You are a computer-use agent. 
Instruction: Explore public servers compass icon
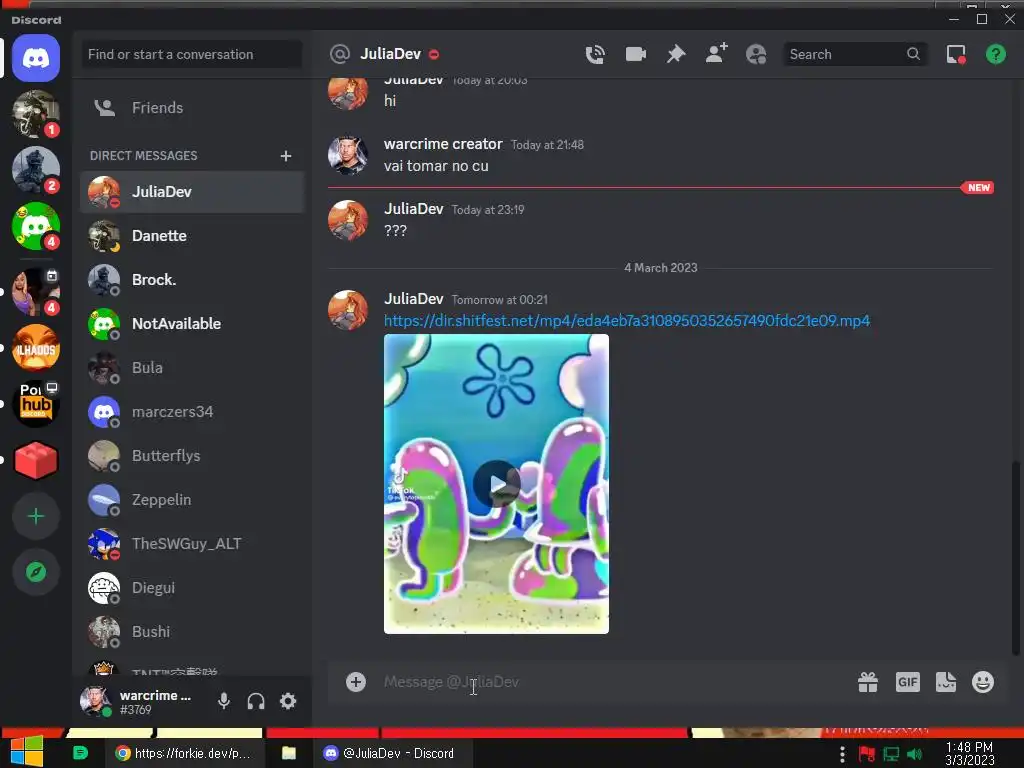point(36,572)
